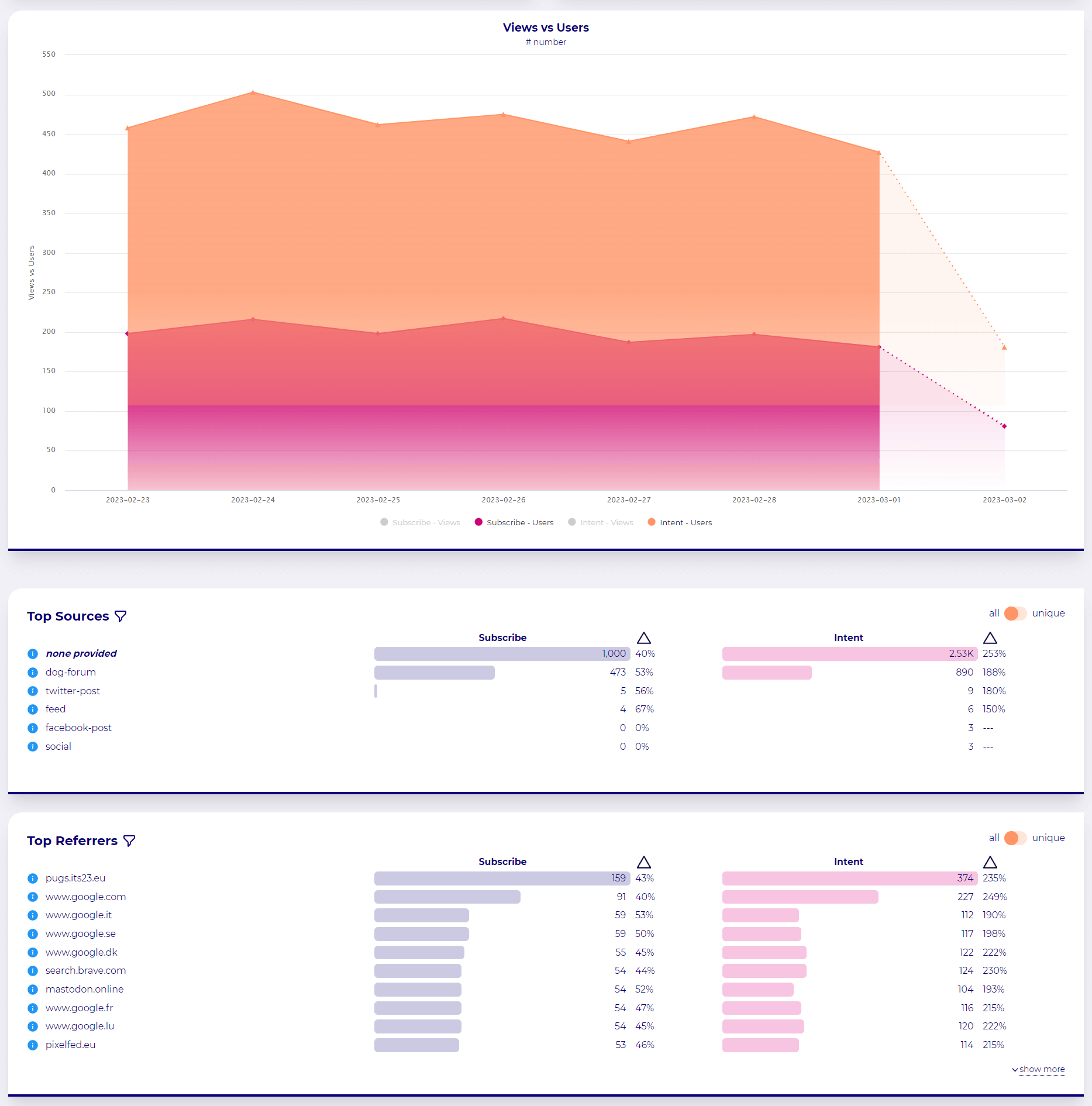Toggle all/unique switch in Top Sources

click(x=1015, y=614)
